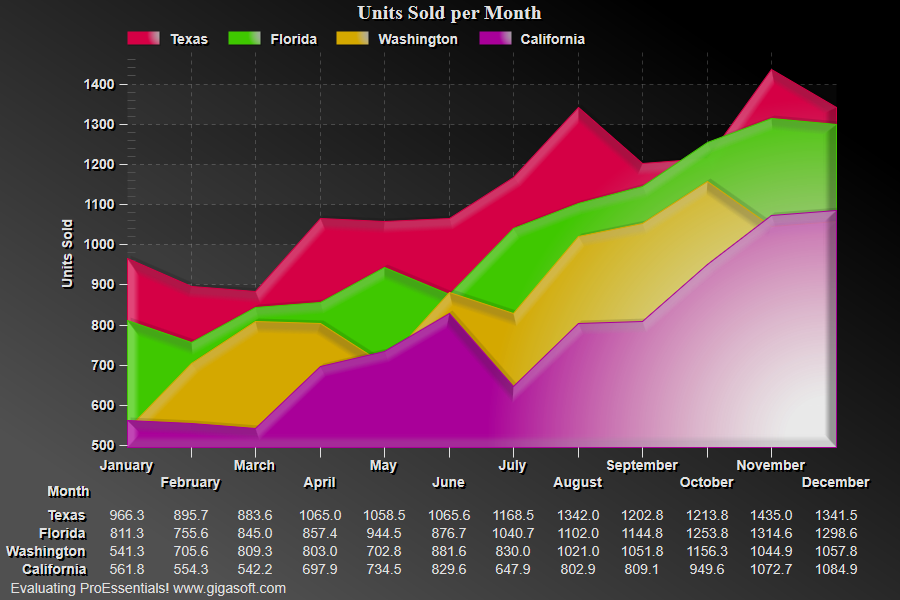Click the California December value 1084.9
This screenshot has width=900, height=600.
point(836,570)
